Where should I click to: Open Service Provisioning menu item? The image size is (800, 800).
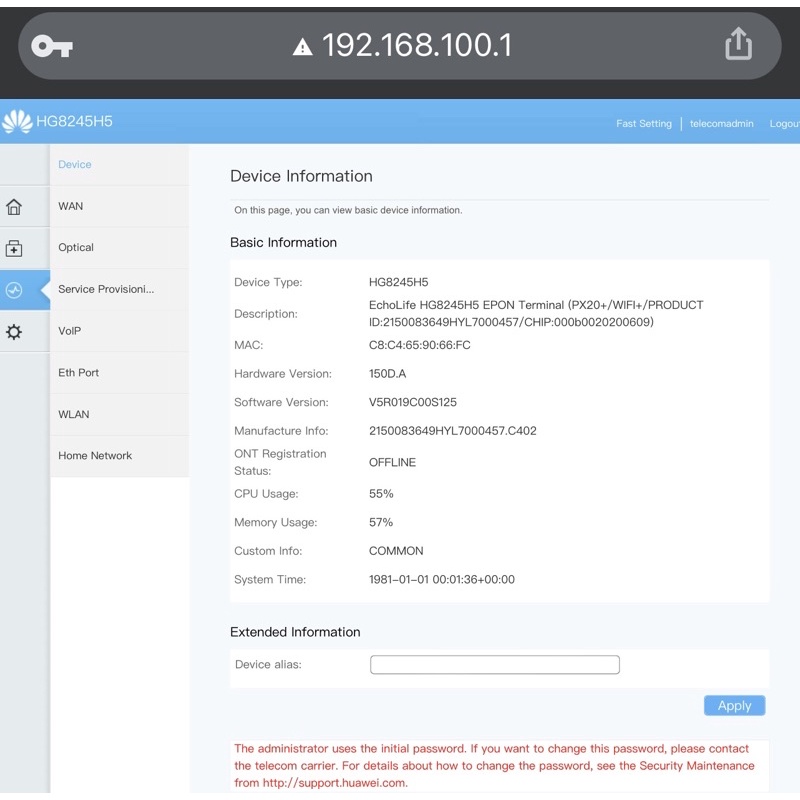(106, 289)
